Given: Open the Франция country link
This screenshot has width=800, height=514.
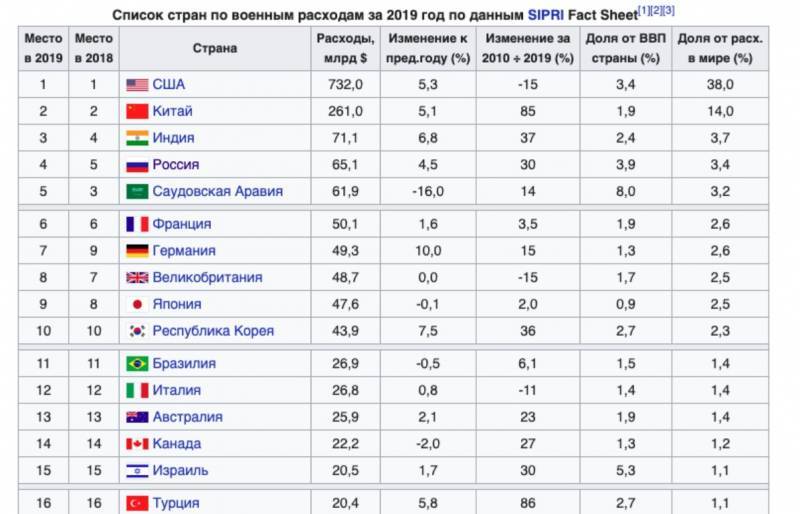Looking at the screenshot, I should point(181,224).
